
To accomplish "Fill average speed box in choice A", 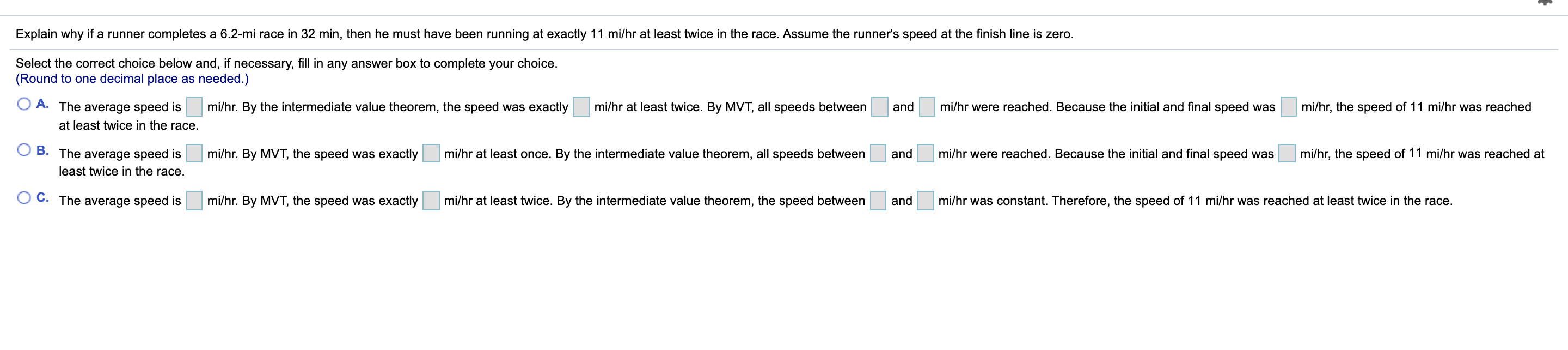I will click(x=194, y=107).
